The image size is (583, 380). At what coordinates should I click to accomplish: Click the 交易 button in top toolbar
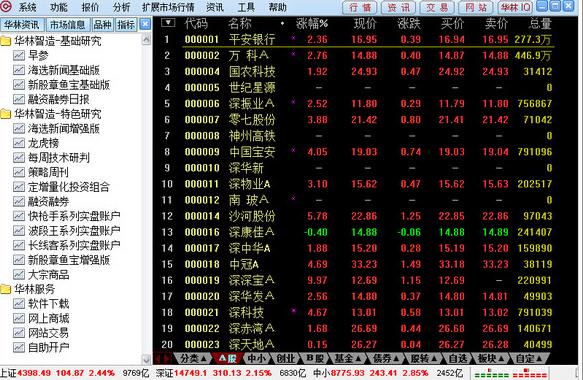click(x=438, y=7)
